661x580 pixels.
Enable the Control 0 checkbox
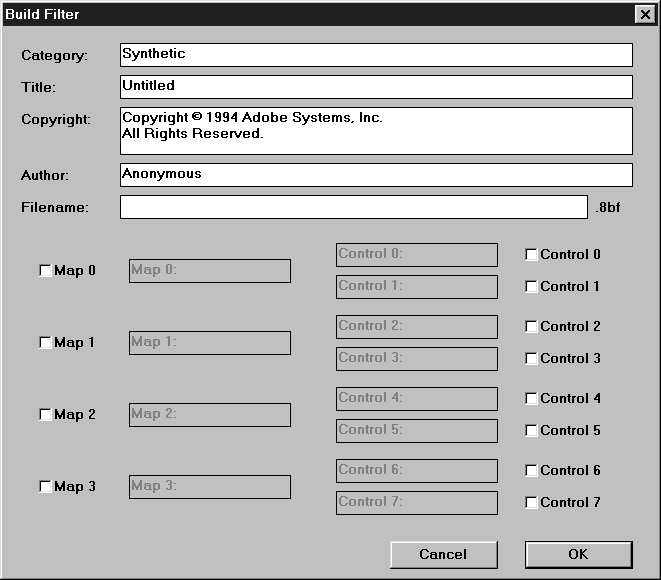point(532,255)
